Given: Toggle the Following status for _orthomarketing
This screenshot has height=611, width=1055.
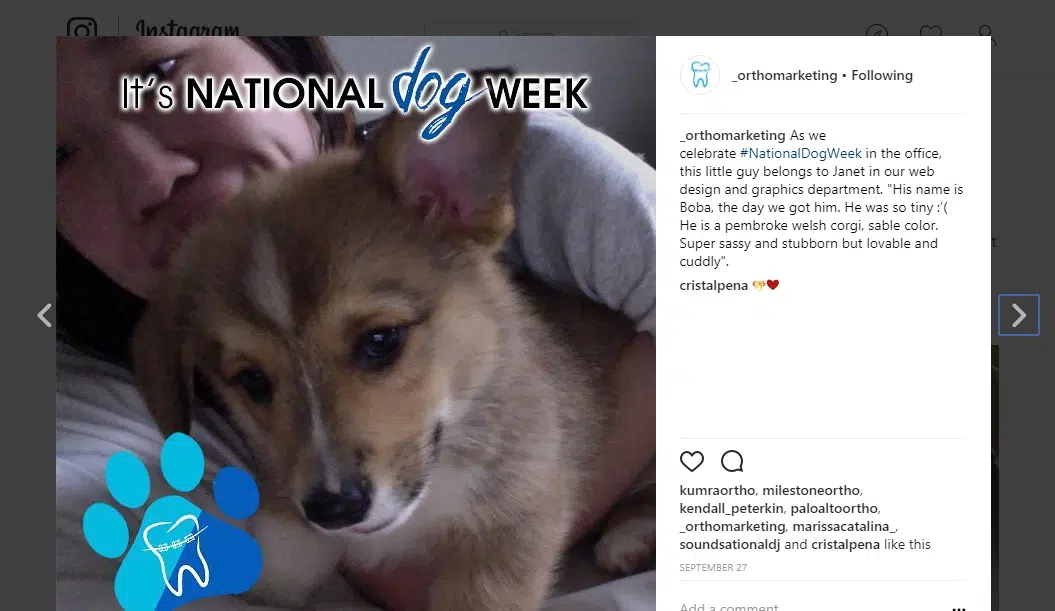Looking at the screenshot, I should [881, 75].
